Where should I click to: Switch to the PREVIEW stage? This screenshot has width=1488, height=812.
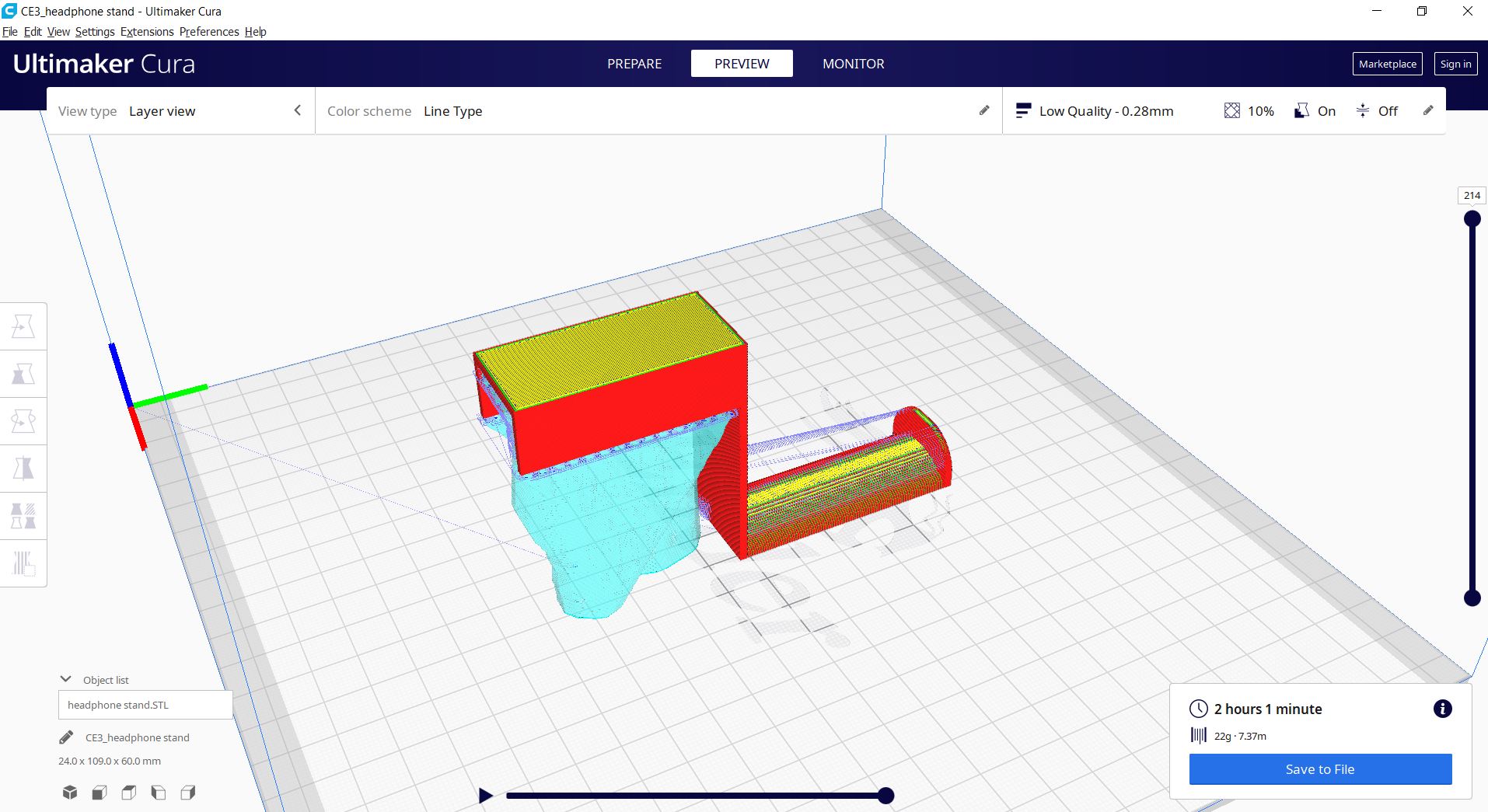(x=742, y=64)
